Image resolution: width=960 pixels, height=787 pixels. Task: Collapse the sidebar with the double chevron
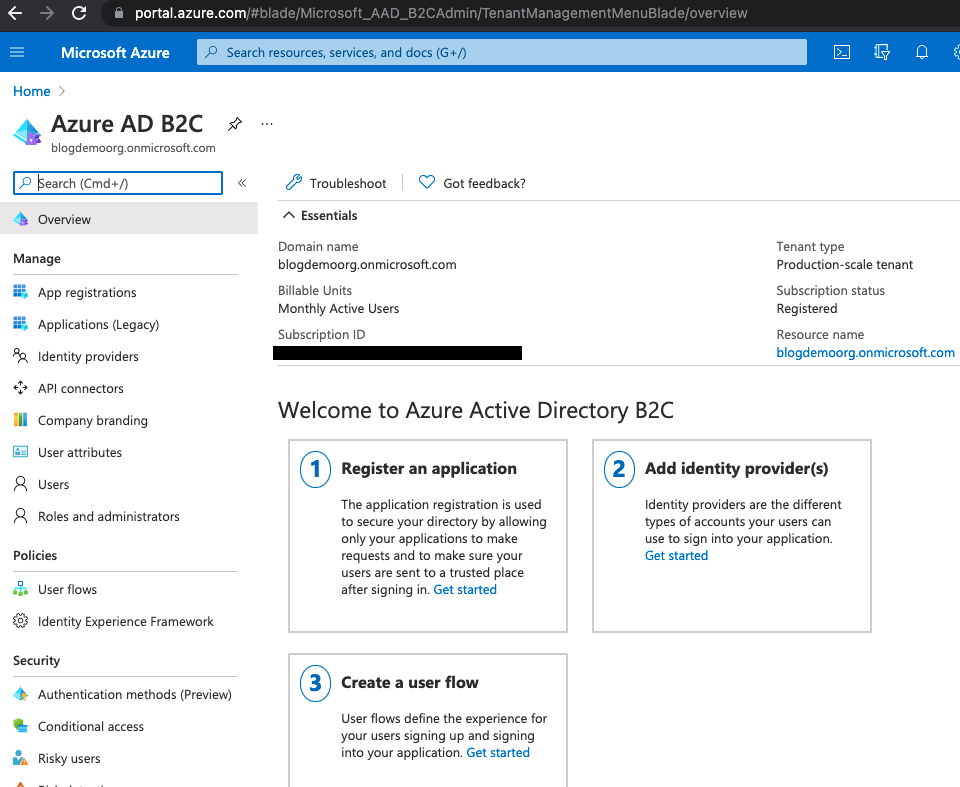click(x=242, y=183)
